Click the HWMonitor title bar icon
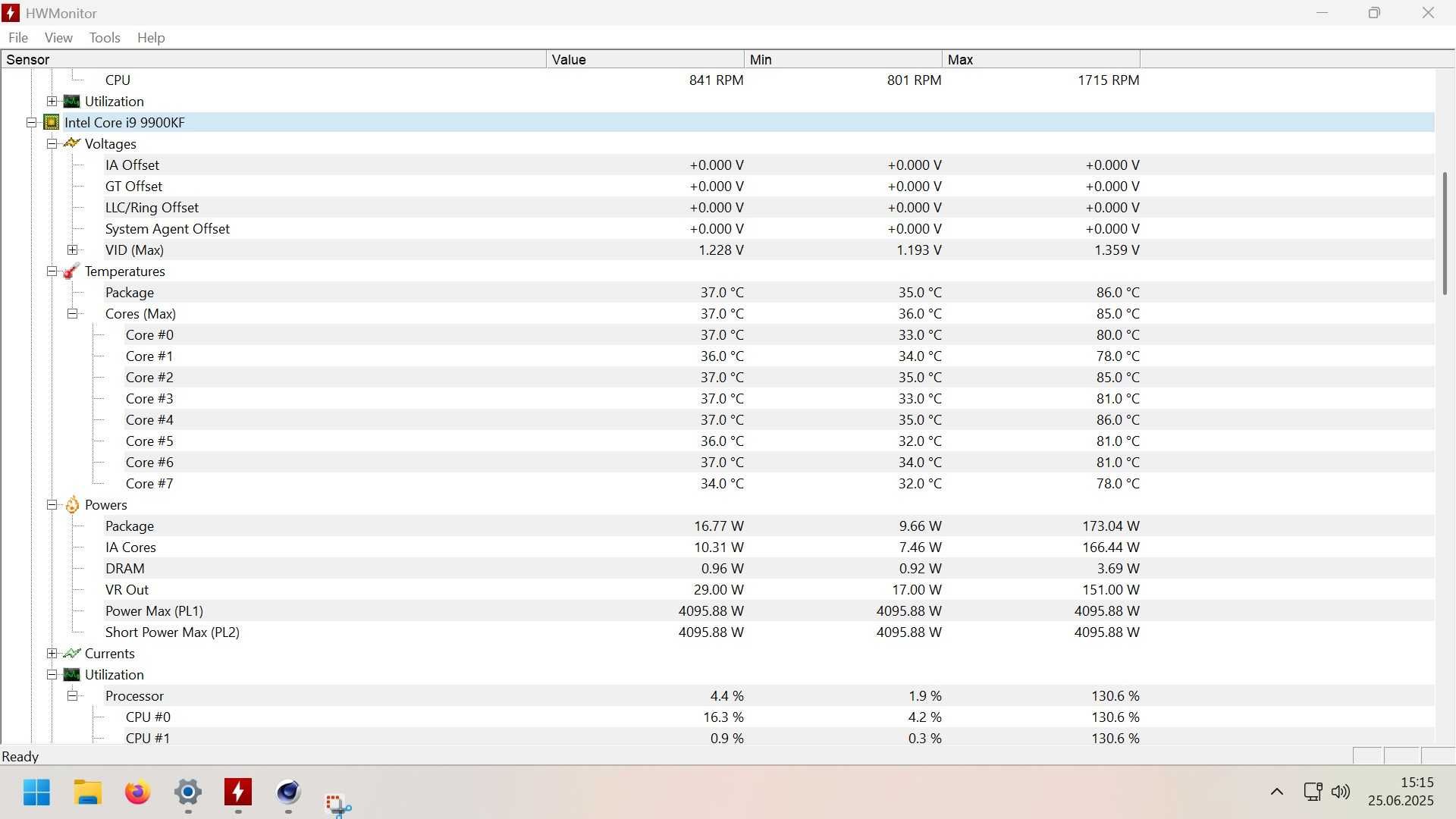Screen dimensions: 1456x819 pos(11,13)
